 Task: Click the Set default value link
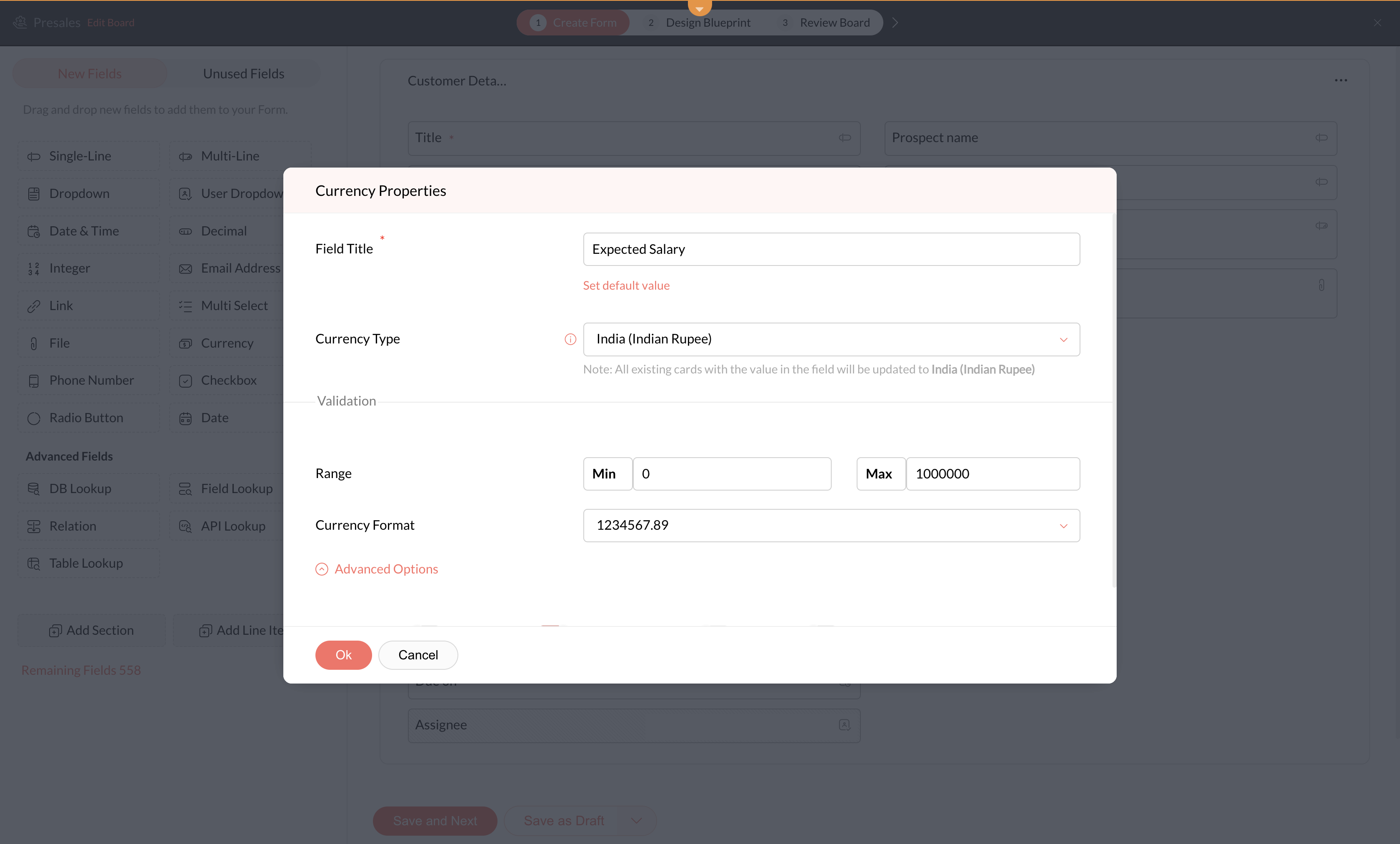626,286
